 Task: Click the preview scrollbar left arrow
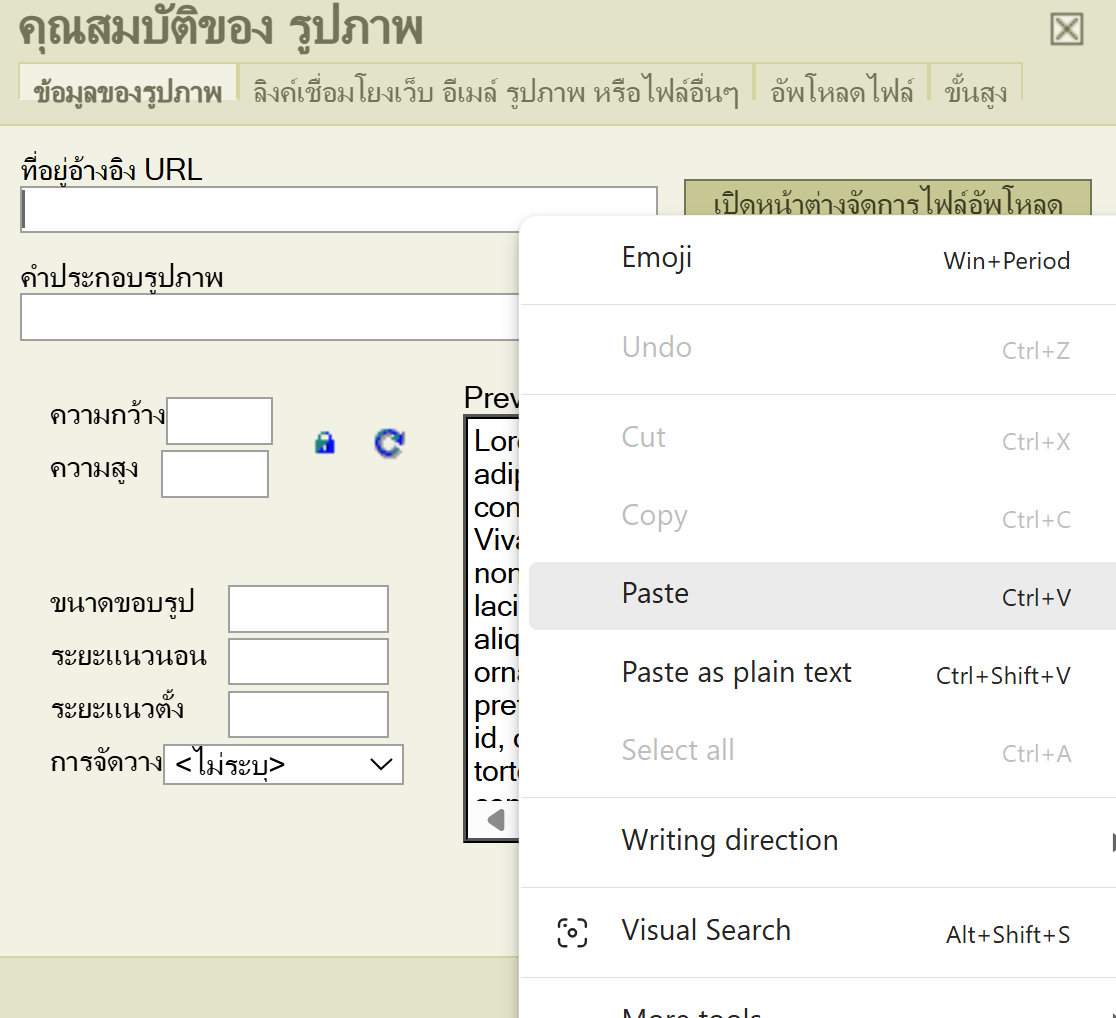click(496, 821)
